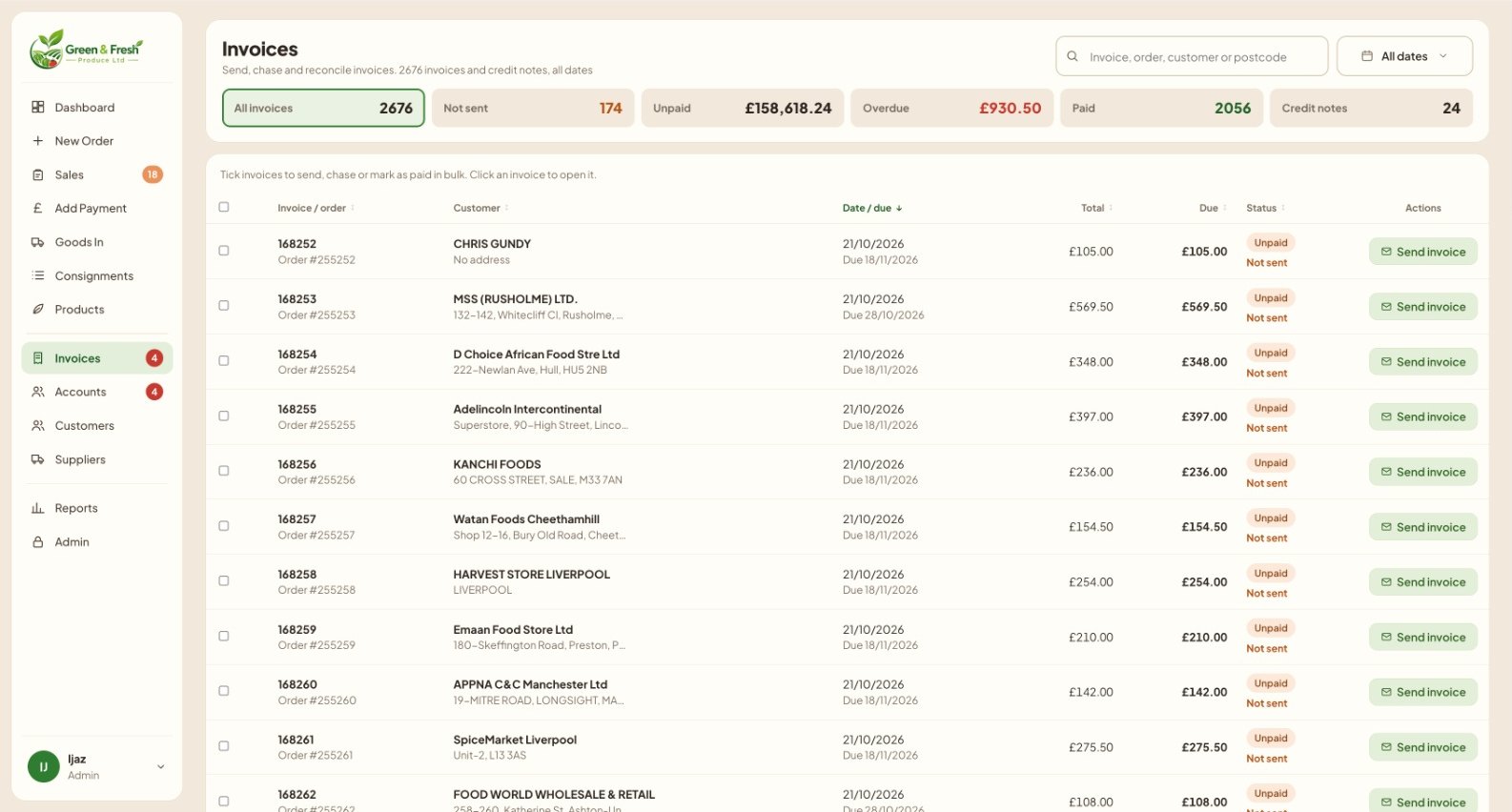Sort by the Customer column header
The height and width of the screenshot is (812, 1512).
pos(480,208)
